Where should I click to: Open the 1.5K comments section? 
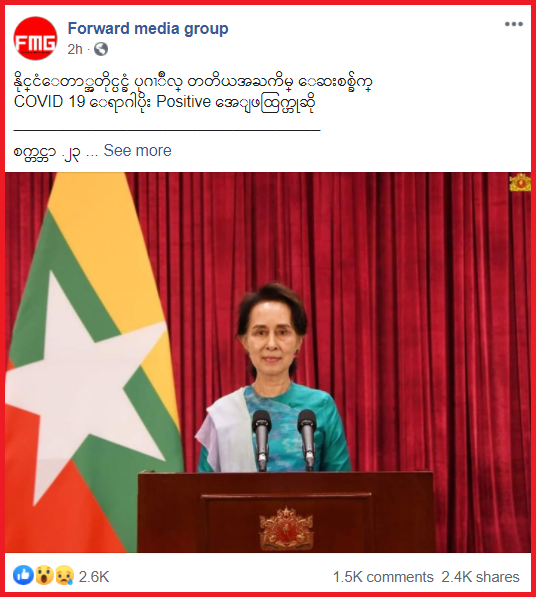point(383,577)
